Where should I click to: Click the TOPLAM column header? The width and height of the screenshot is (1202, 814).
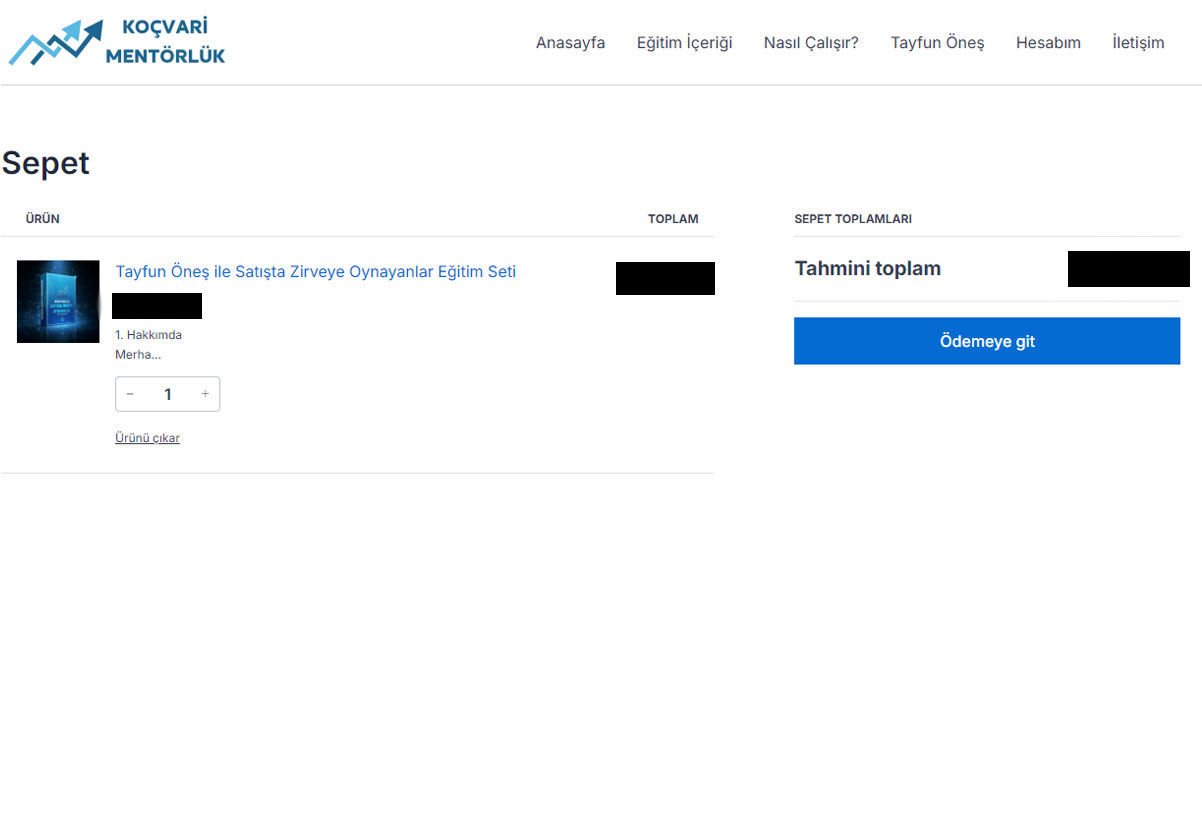(673, 219)
